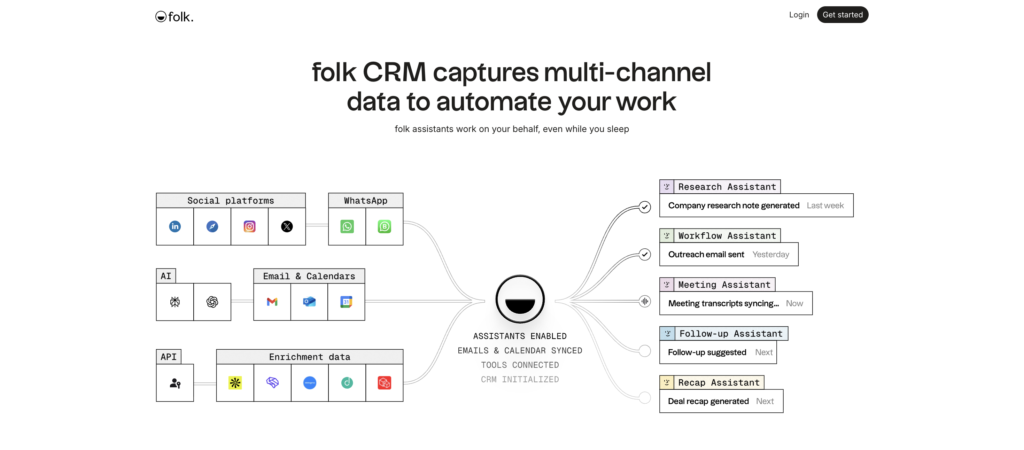1024x450 pixels.
Task: Select the API user key icon
Action: [175, 382]
